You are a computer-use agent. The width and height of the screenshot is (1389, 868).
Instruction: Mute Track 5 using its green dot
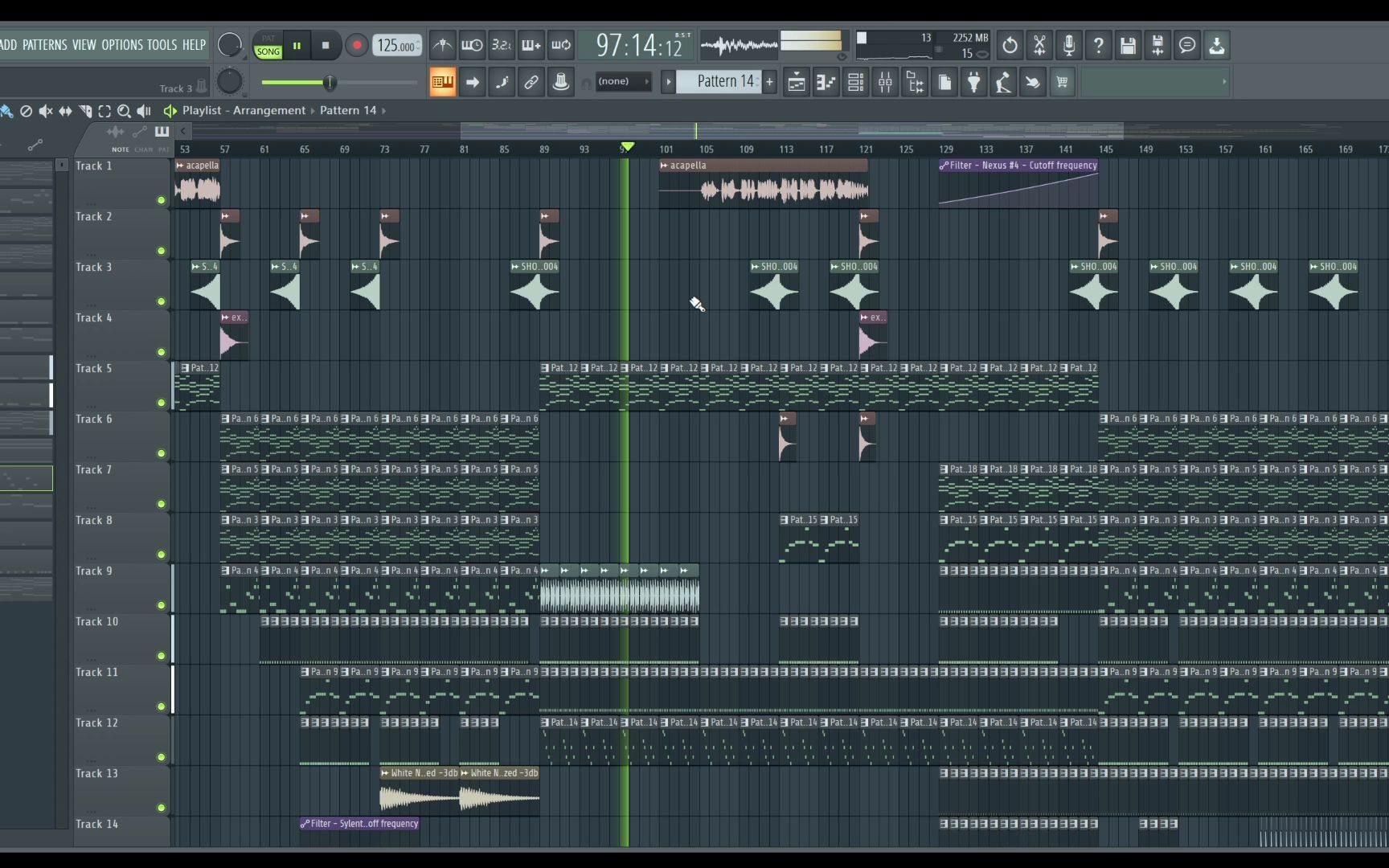161,403
